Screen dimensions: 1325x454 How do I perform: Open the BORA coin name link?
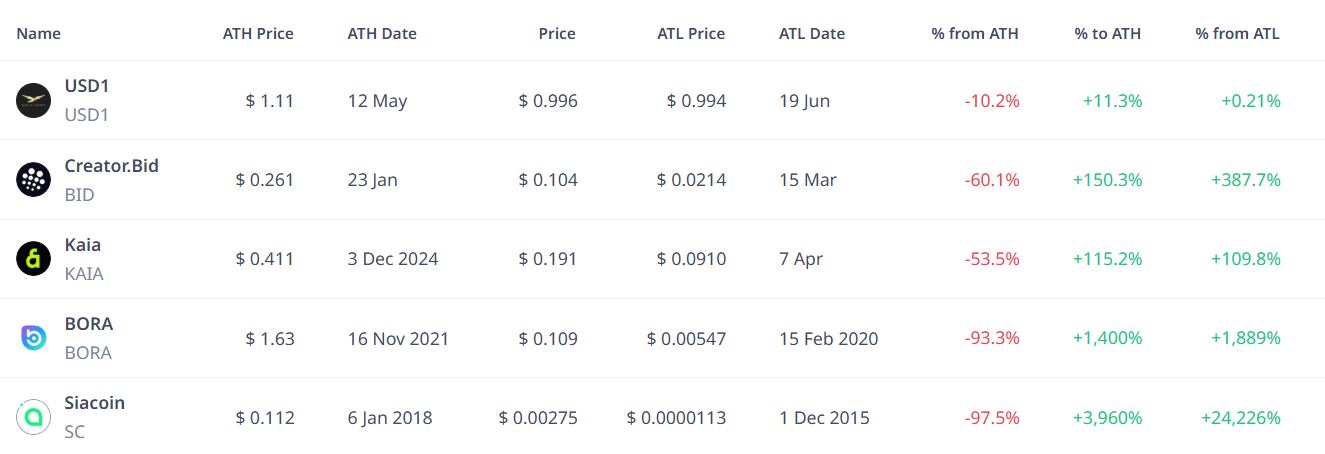click(x=89, y=324)
